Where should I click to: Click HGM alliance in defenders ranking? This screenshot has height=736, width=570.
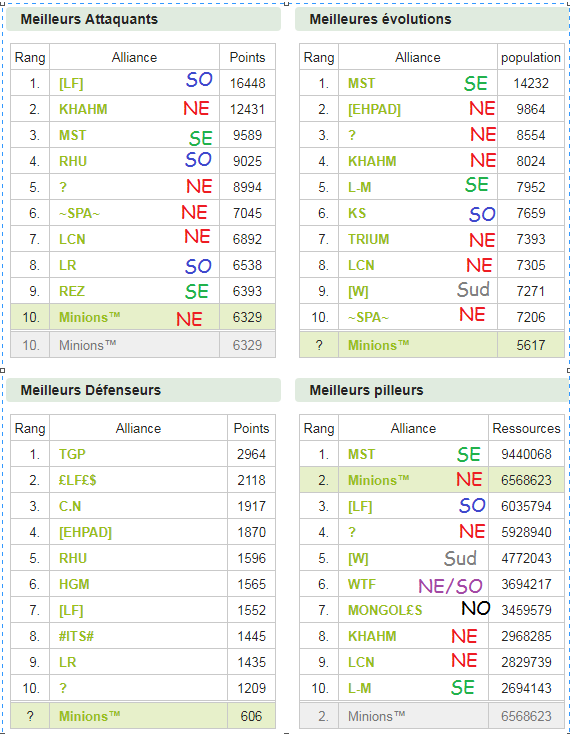click(x=74, y=584)
